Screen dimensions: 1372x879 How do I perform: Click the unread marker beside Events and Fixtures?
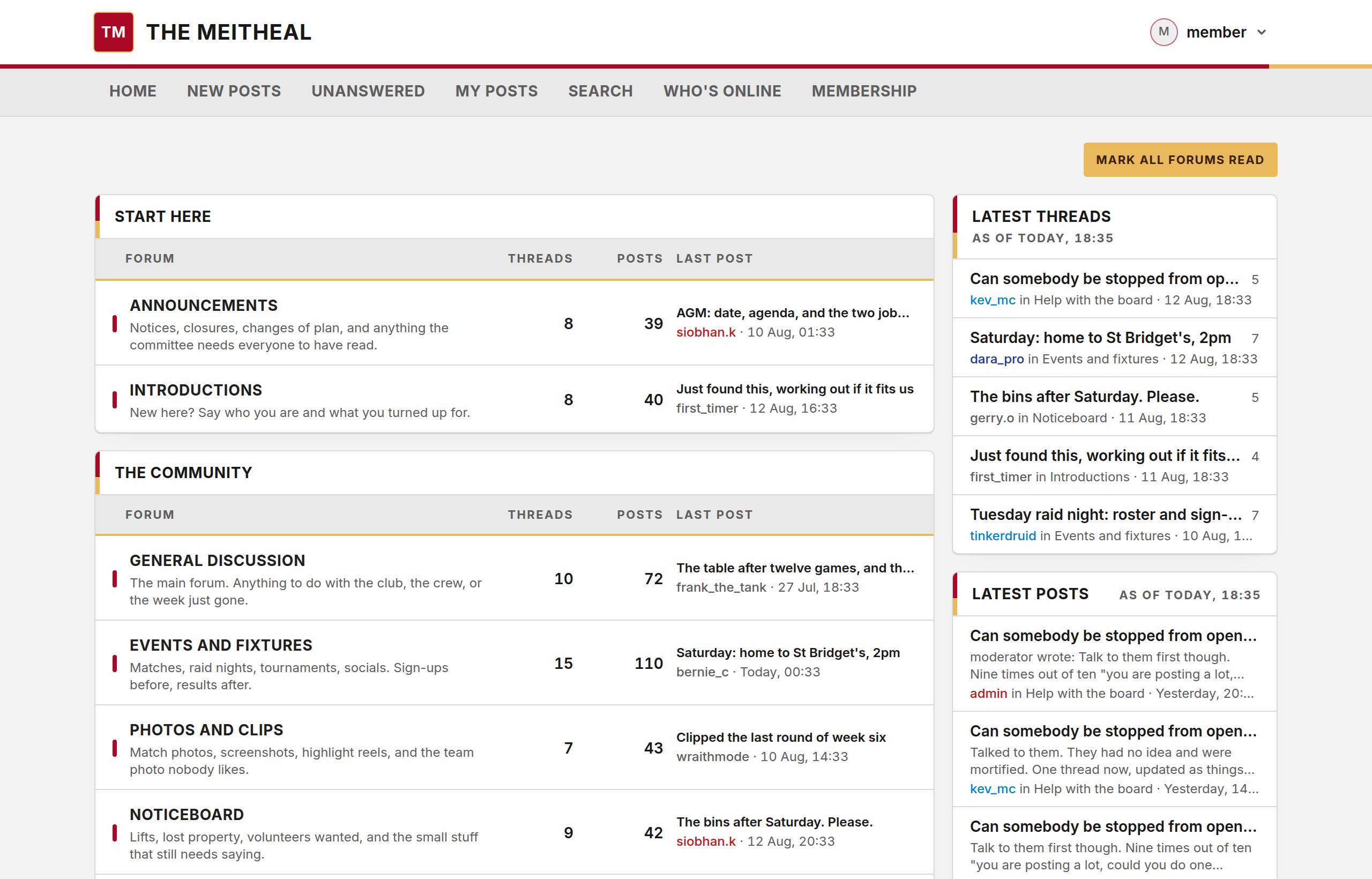[x=115, y=663]
